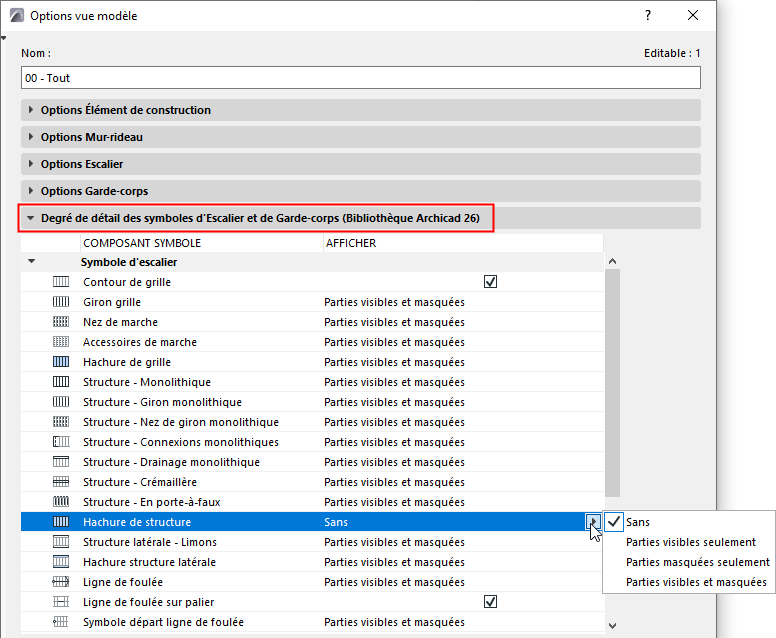Click the Ligne de foulée icon
The width and height of the screenshot is (776, 638).
61,582
